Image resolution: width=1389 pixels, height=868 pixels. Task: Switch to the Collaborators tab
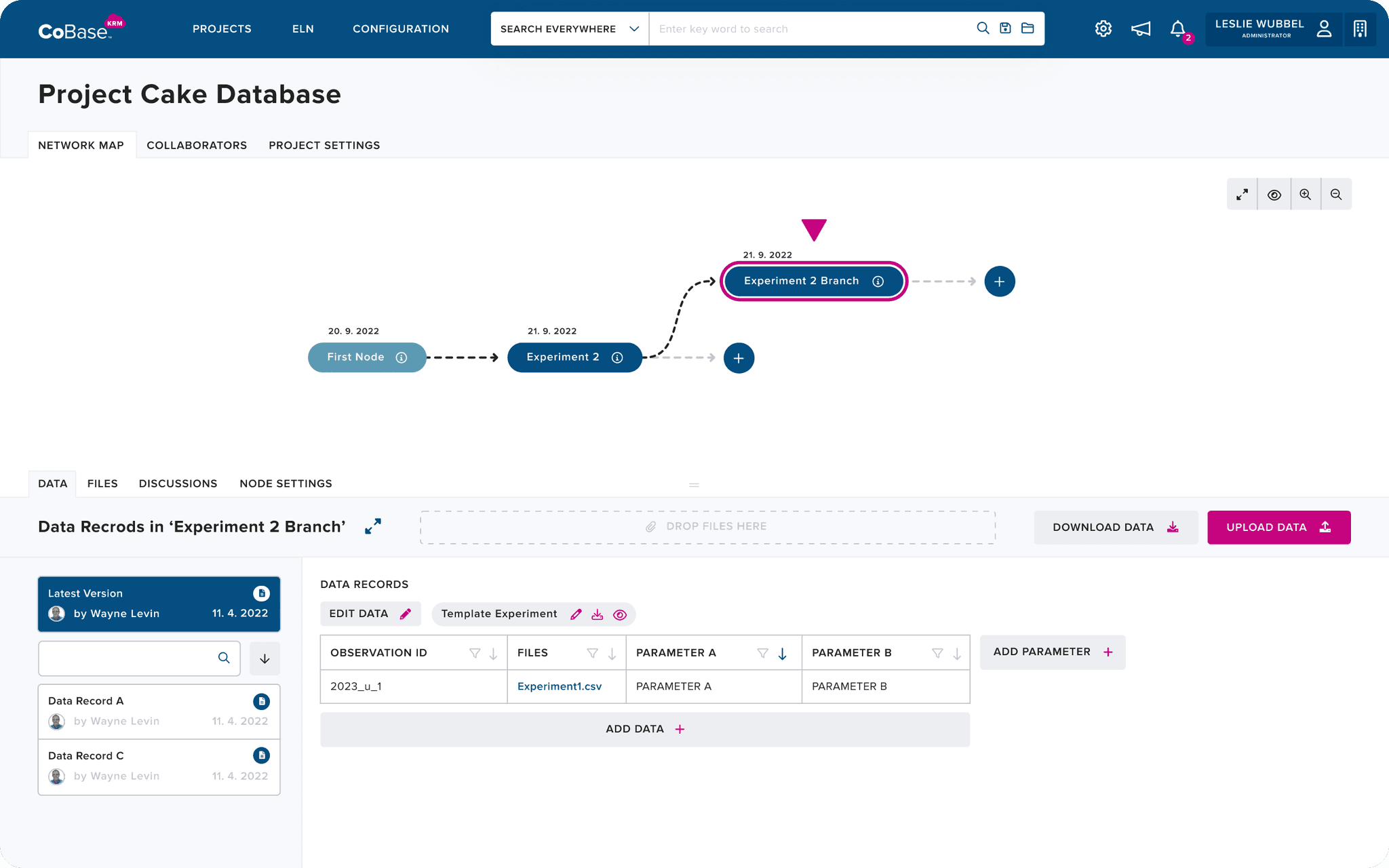197,145
